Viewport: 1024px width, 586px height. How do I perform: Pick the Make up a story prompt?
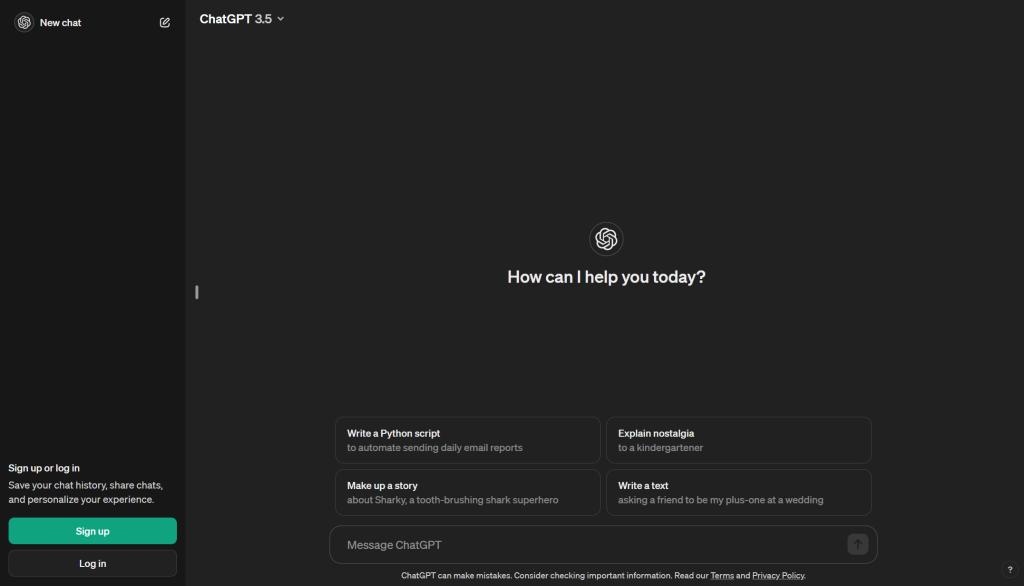pyautogui.click(x=467, y=492)
